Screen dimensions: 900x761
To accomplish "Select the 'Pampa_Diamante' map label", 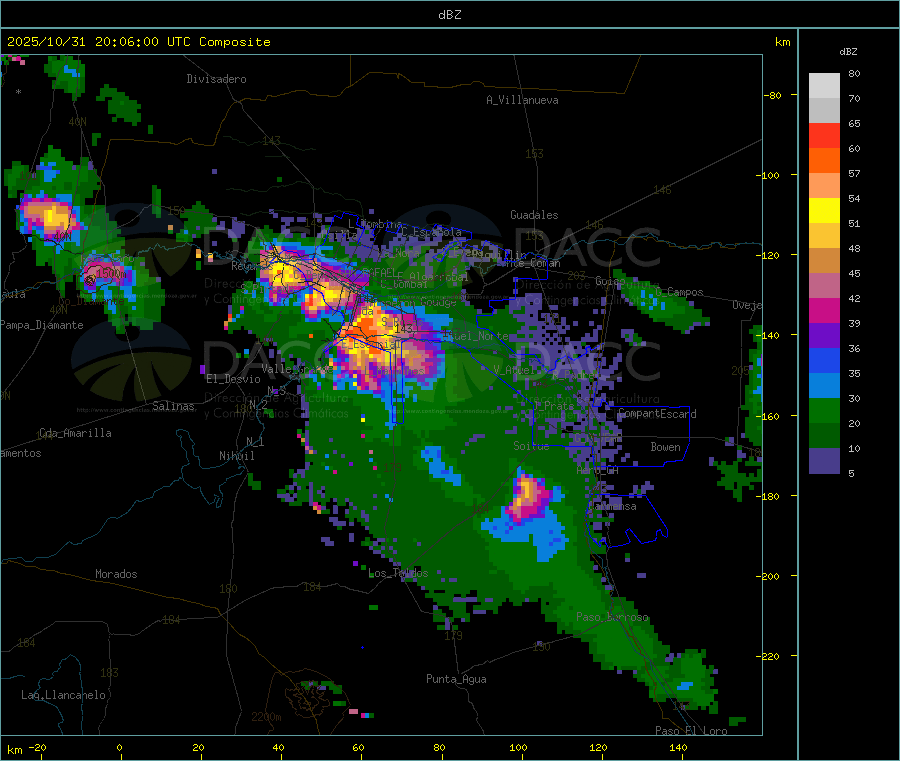I will [x=42, y=325].
